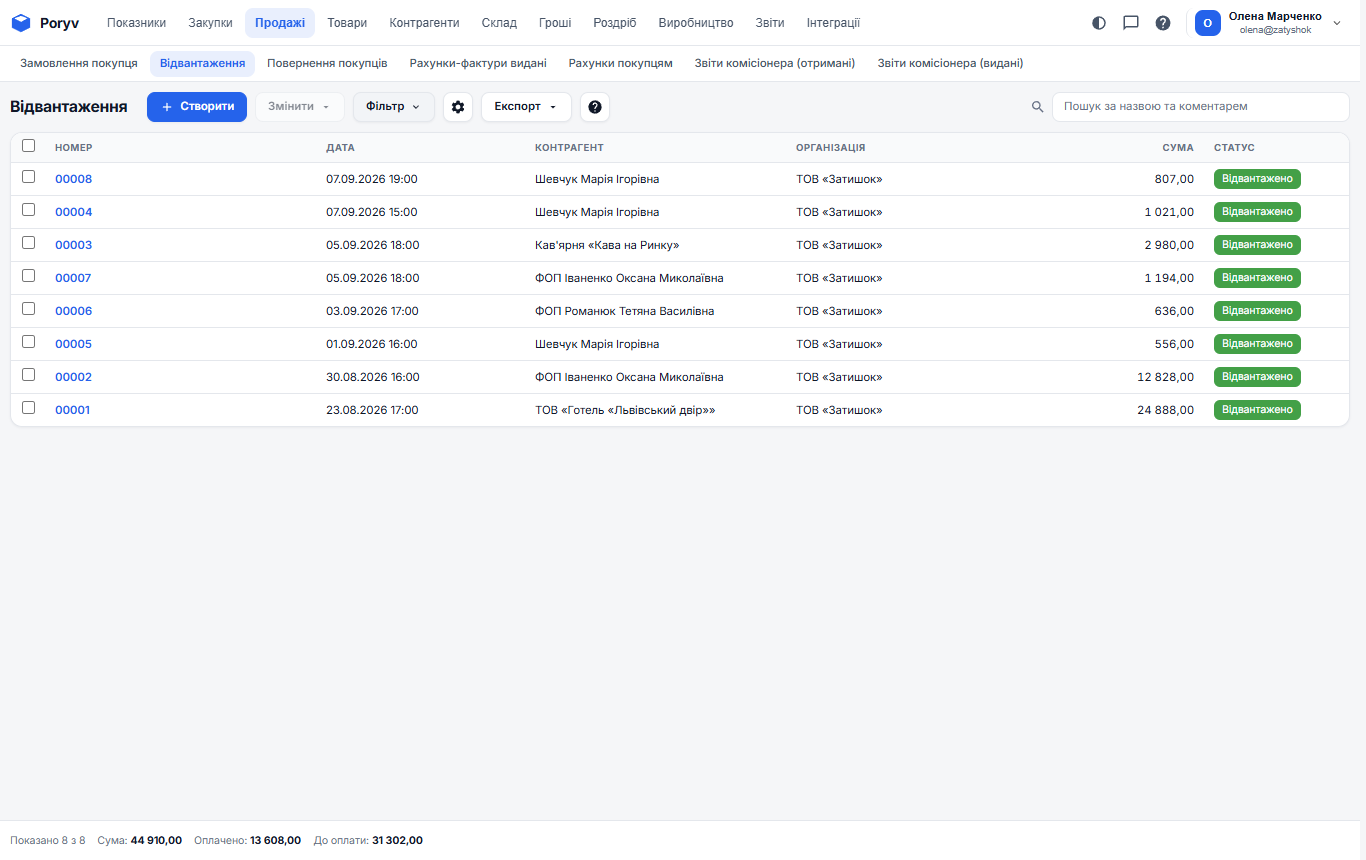Select all rows with the header checkbox
Viewport: 1366px width, 860px height.
(29, 145)
